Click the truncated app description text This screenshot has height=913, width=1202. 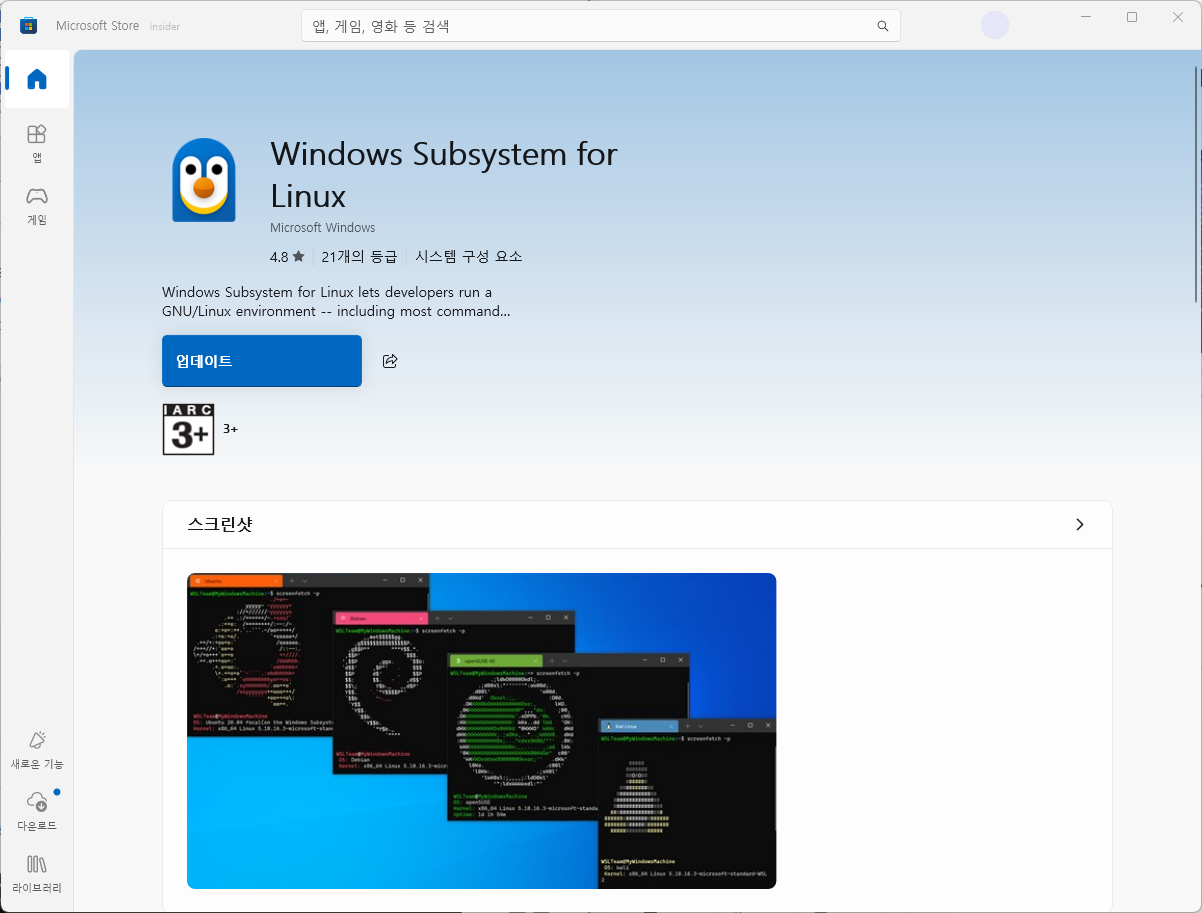336,302
